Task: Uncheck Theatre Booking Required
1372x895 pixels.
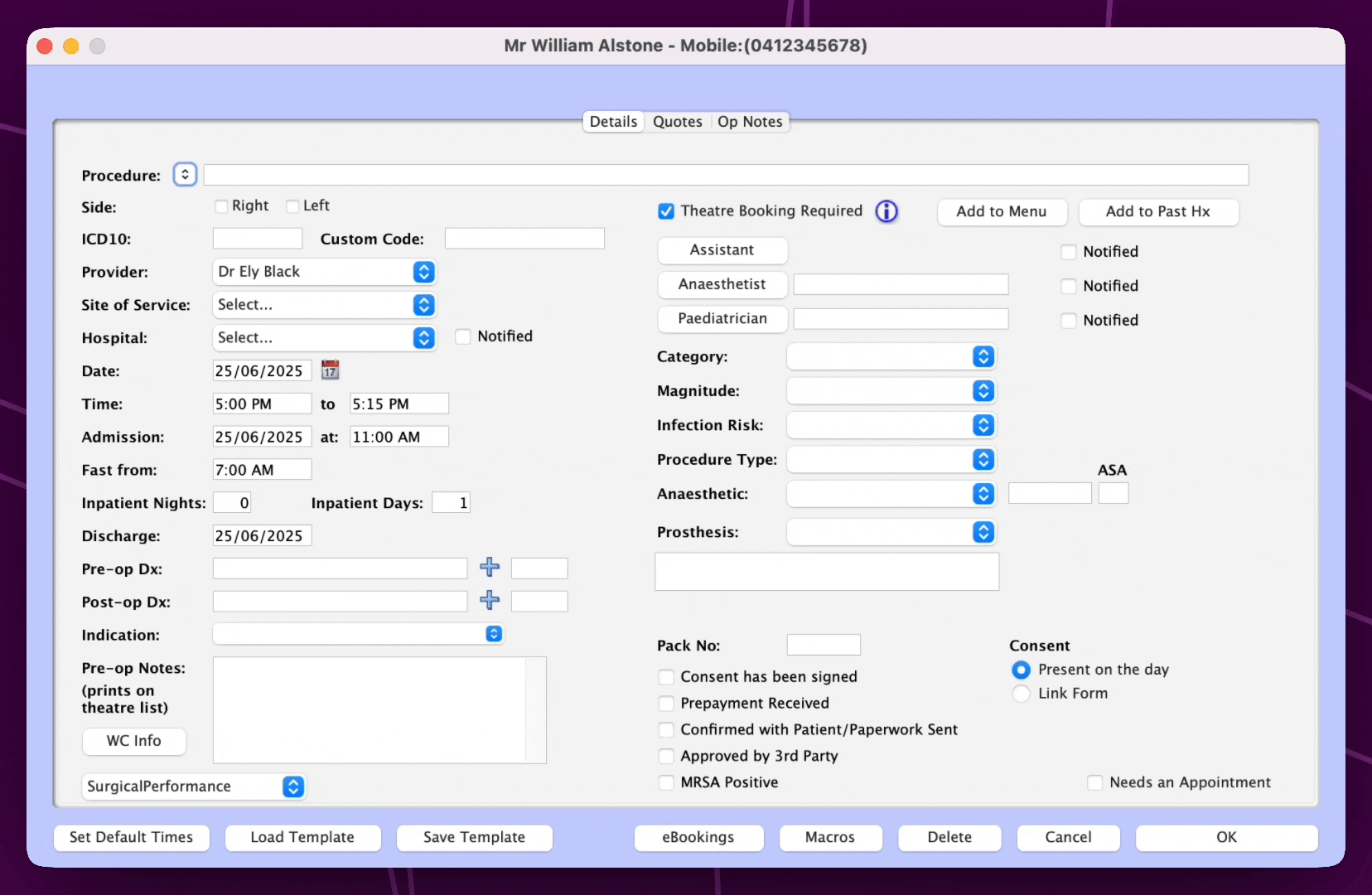Action: tap(666, 211)
